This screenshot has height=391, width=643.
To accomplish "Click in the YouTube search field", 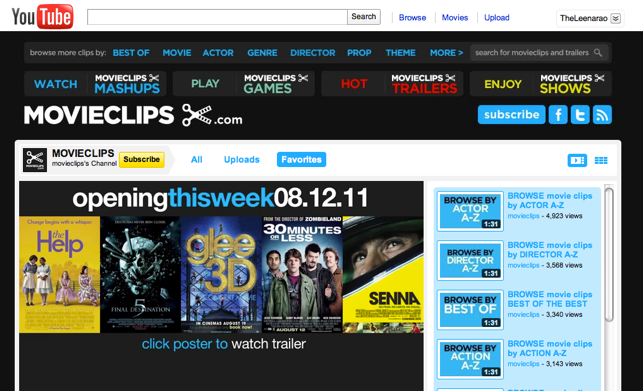I will click(x=217, y=17).
